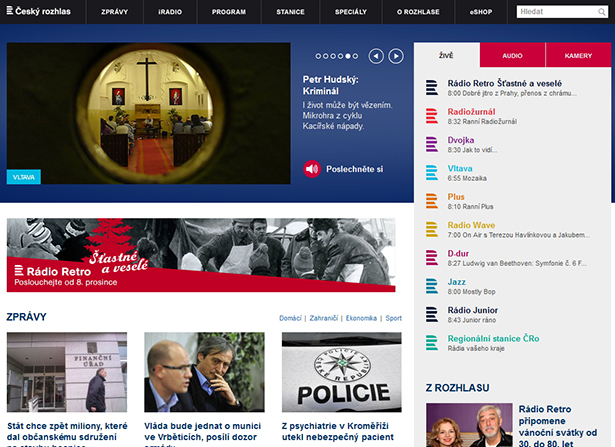Viewport: 615px width, 447px height.
Task: Click the ZPRÁVY section heading
Action: pos(26,317)
